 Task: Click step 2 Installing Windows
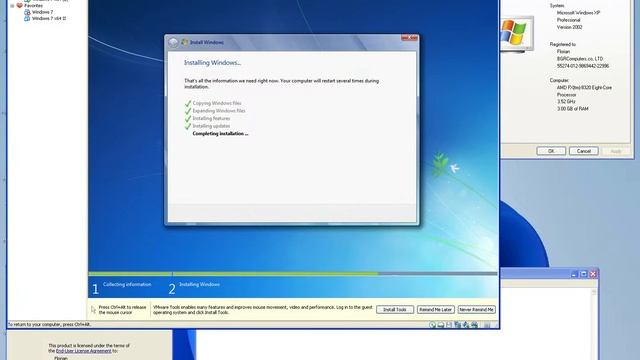(194, 288)
